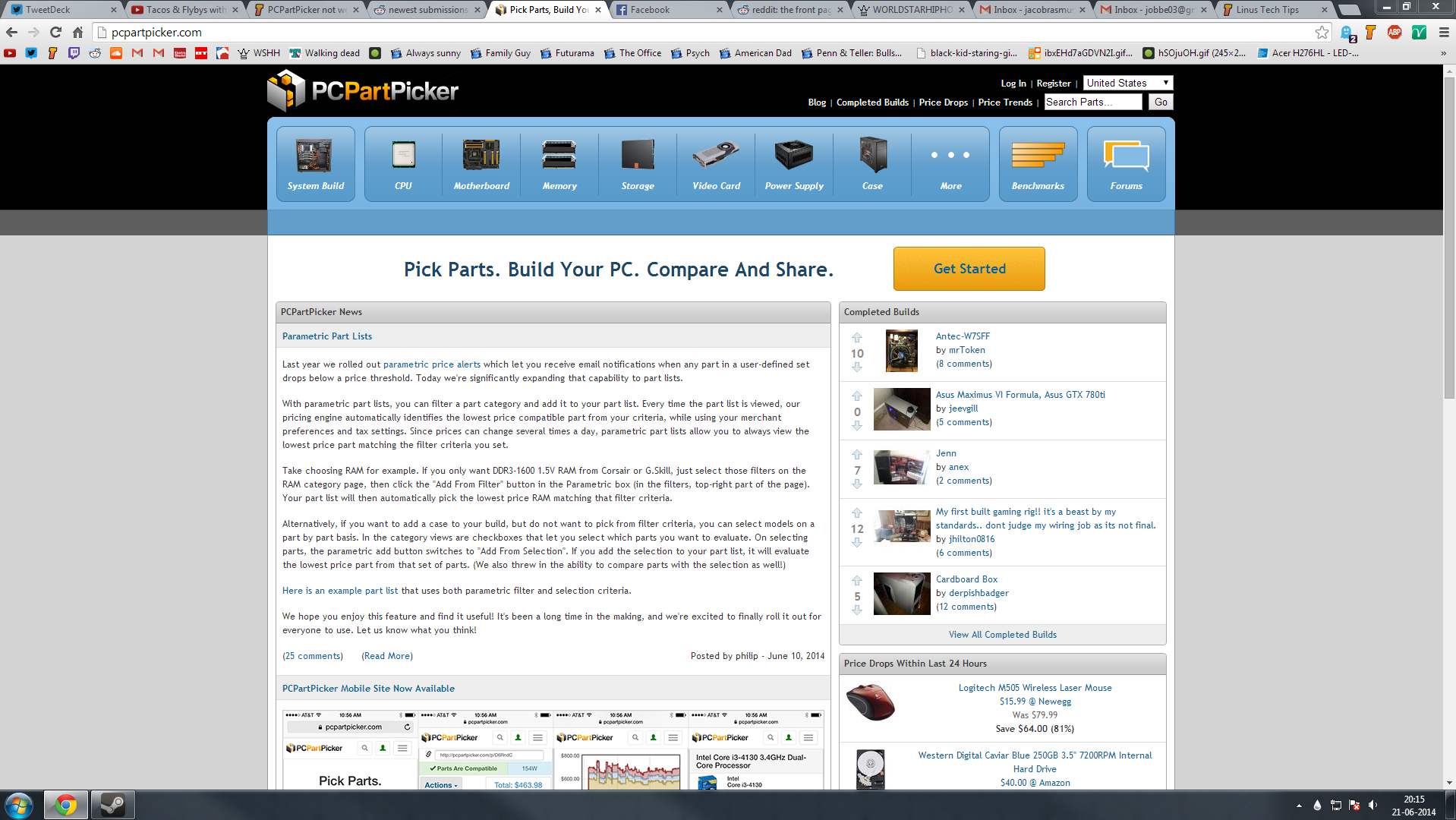The image size is (1456, 820).
Task: Open the Logitech M505 Wireless Laser Mouse link
Action: (1035, 688)
